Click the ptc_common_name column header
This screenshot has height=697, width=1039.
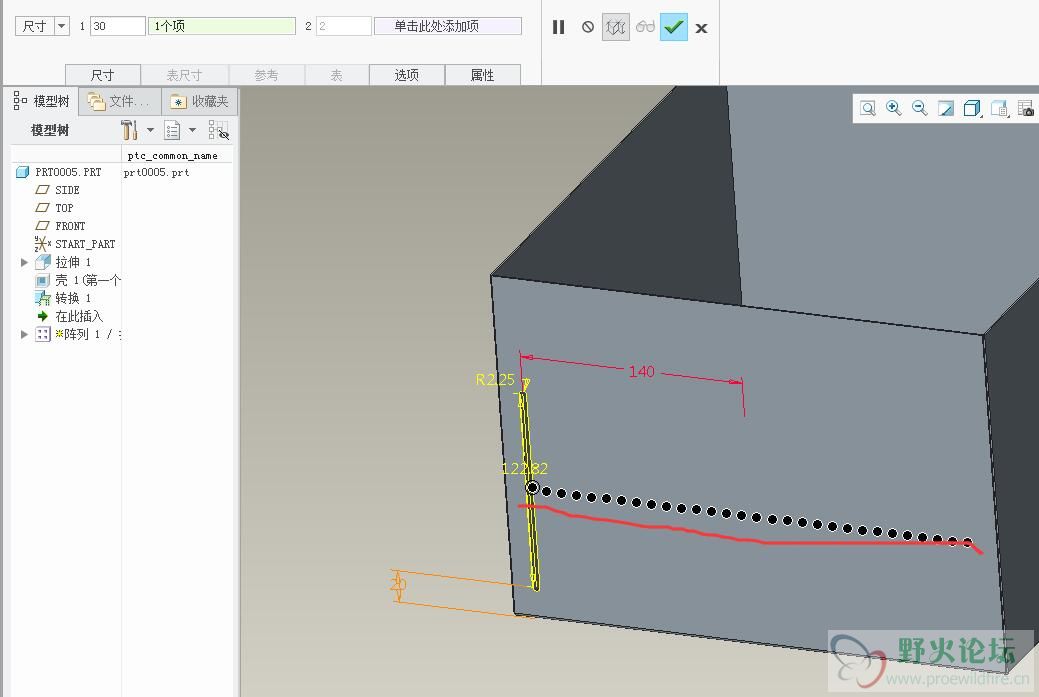(x=172, y=156)
